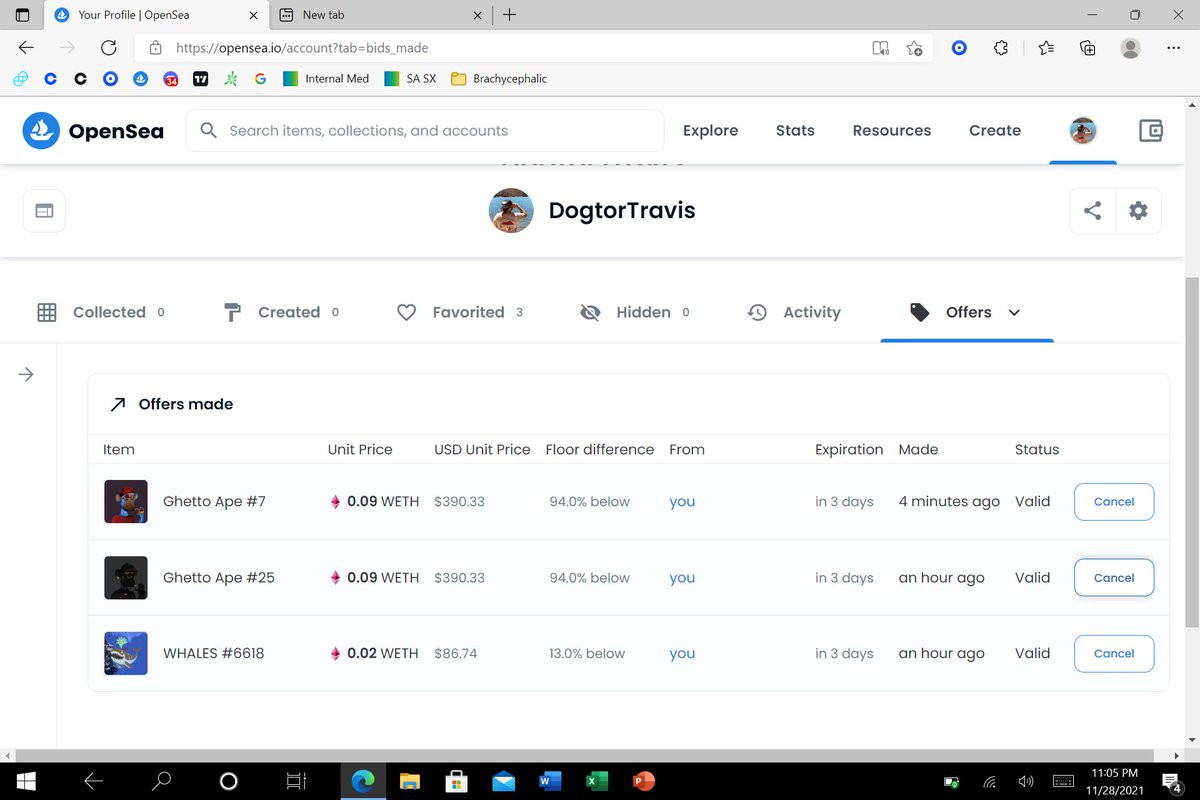Cancel the Ghetto Ape #7 offer

pos(1114,502)
